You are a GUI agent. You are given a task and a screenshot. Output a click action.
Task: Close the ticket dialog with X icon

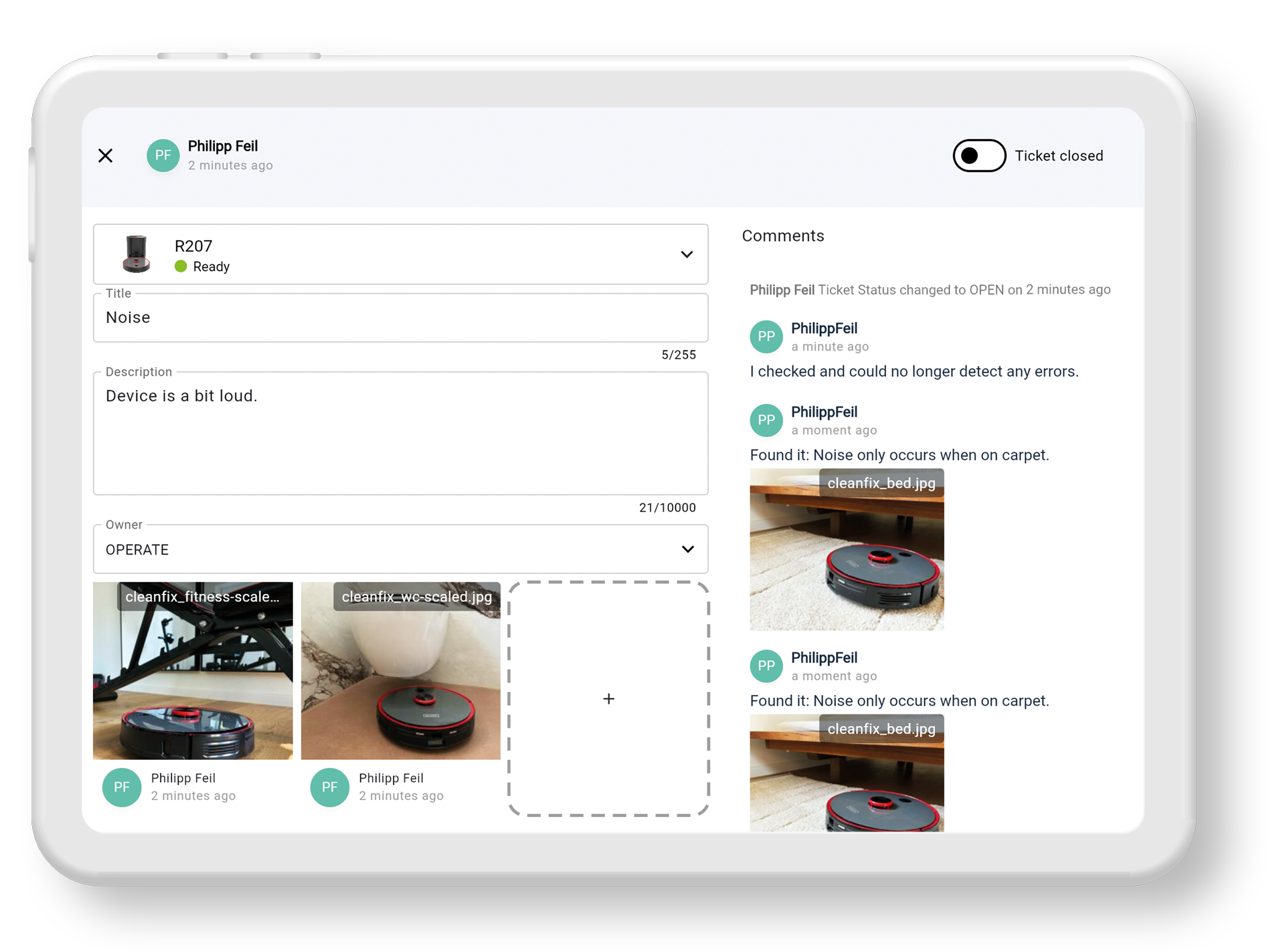click(x=105, y=156)
